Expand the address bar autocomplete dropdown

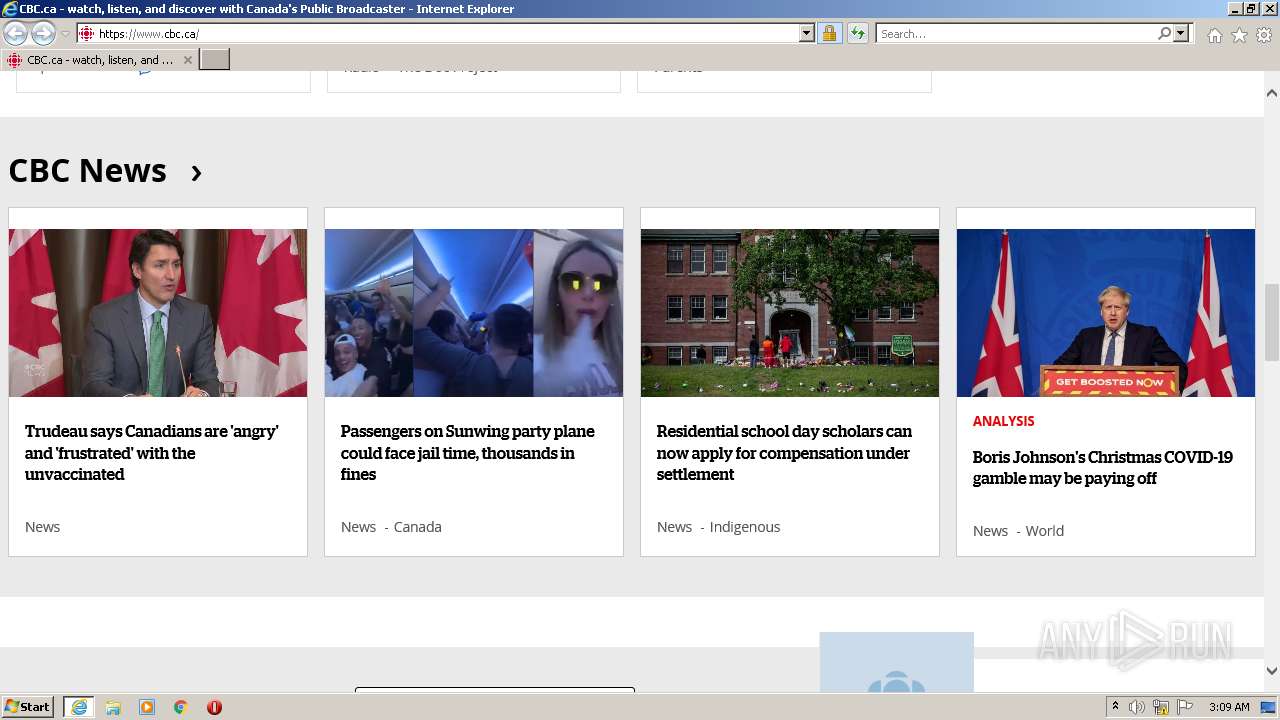tap(807, 34)
